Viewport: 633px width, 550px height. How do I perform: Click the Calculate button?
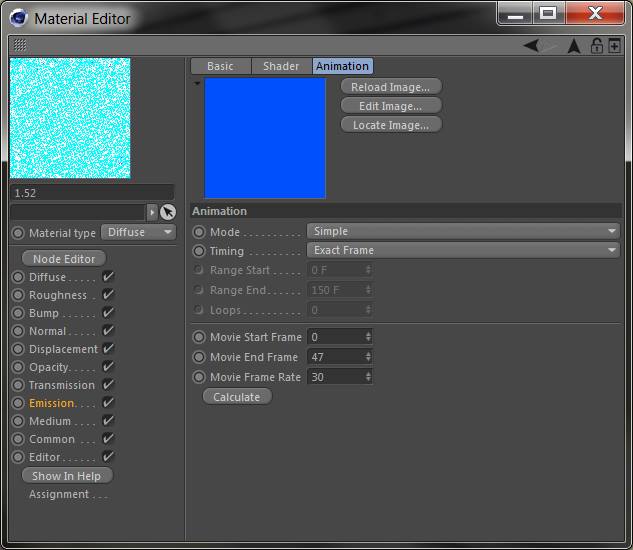pos(237,397)
